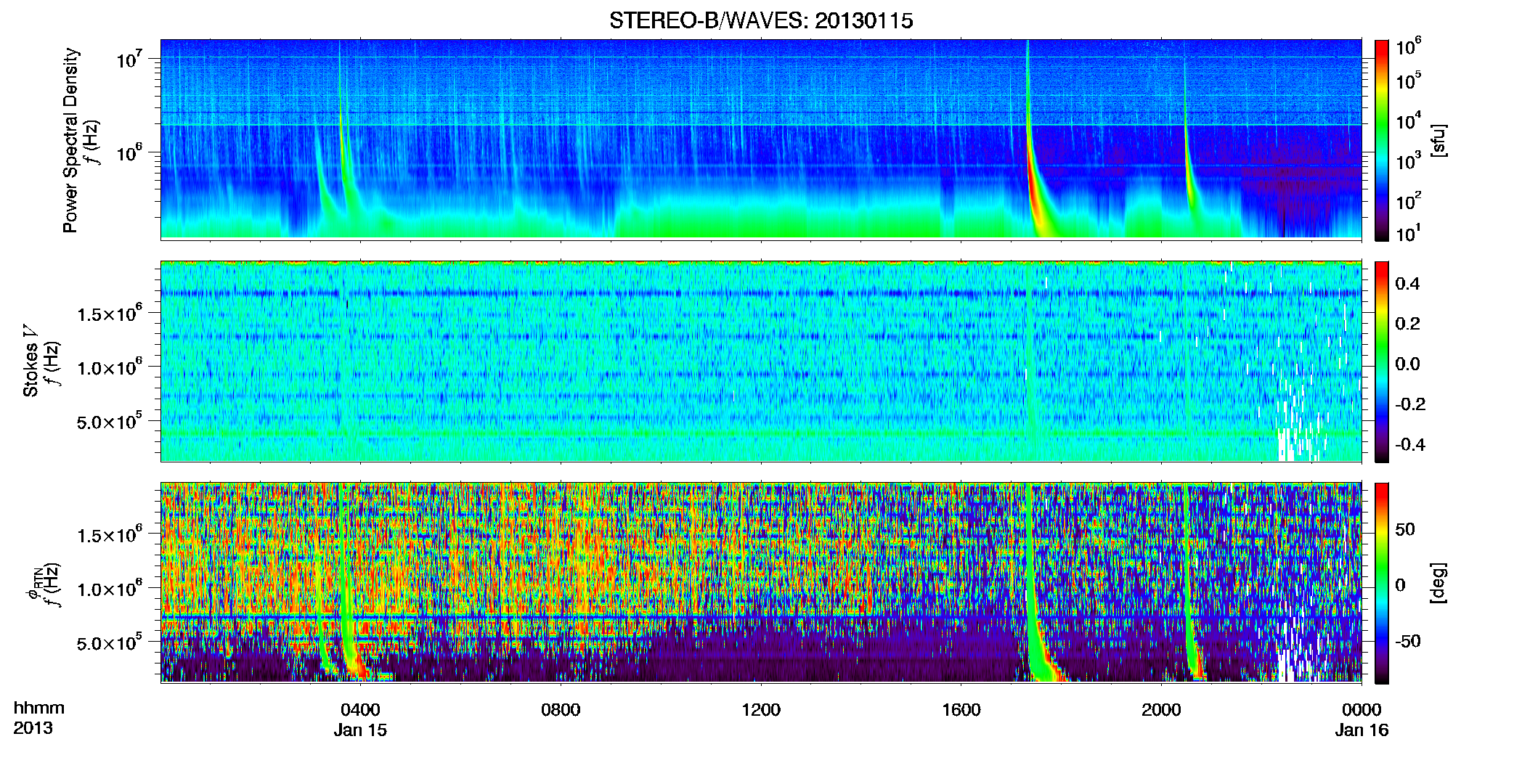Click the 5.0×10^5 tick in phi panel
Screen dimensions: 1522x784
click(x=110, y=642)
